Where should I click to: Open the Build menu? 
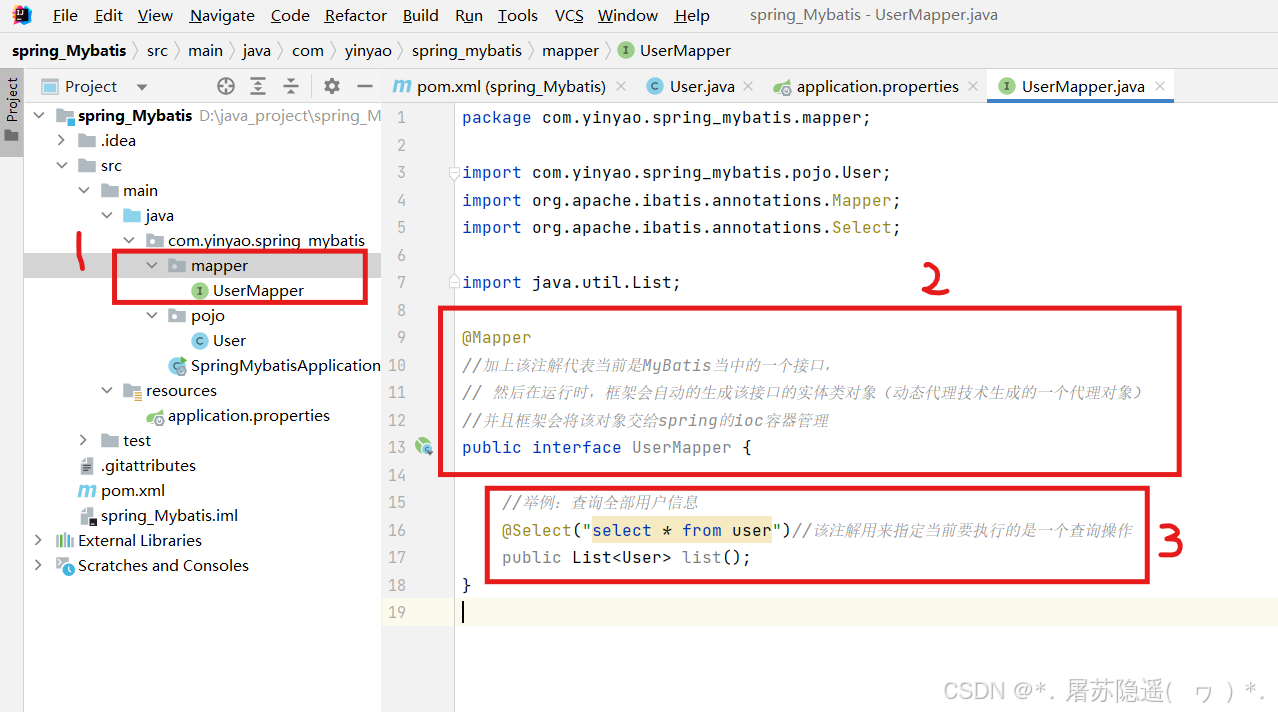[421, 15]
